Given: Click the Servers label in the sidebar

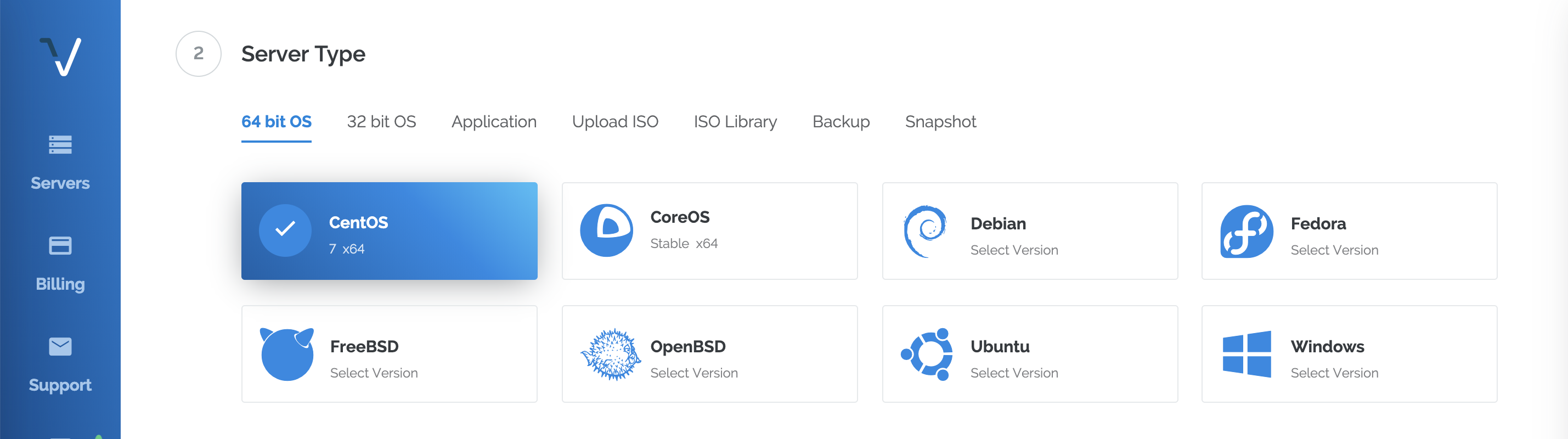Looking at the screenshot, I should coord(60,183).
